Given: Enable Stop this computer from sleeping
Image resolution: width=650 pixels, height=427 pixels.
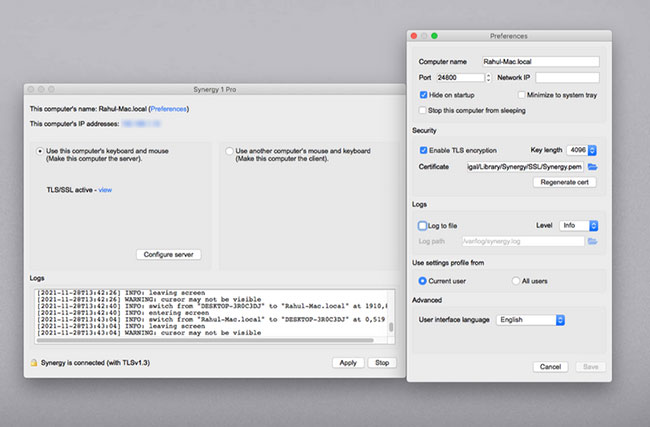Looking at the screenshot, I should coord(424,109).
